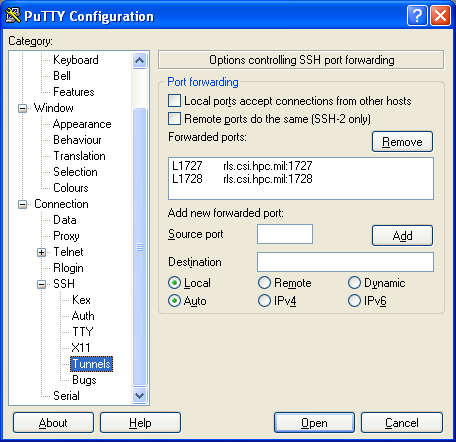Collapse the SSH tree node
The height and width of the screenshot is (442, 456).
41,284
